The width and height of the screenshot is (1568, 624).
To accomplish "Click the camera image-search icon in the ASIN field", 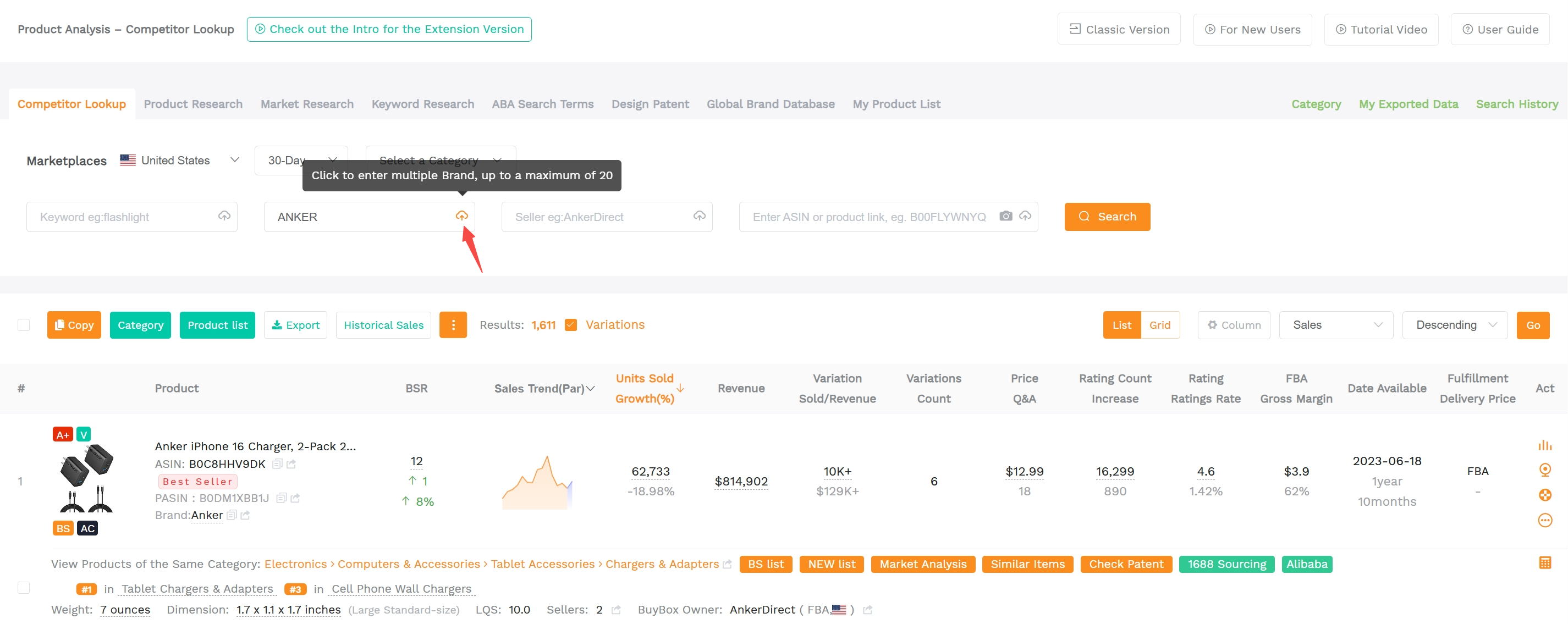I will (1005, 216).
